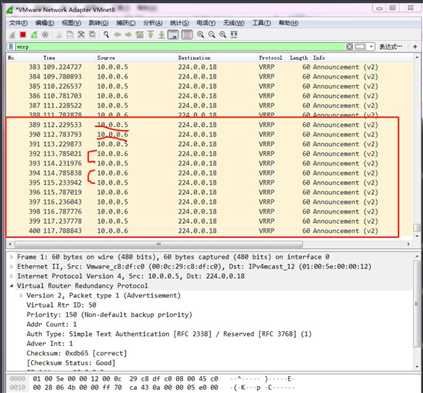Open the 捕获(C) menu
423x393 pixels.
click(126, 23)
